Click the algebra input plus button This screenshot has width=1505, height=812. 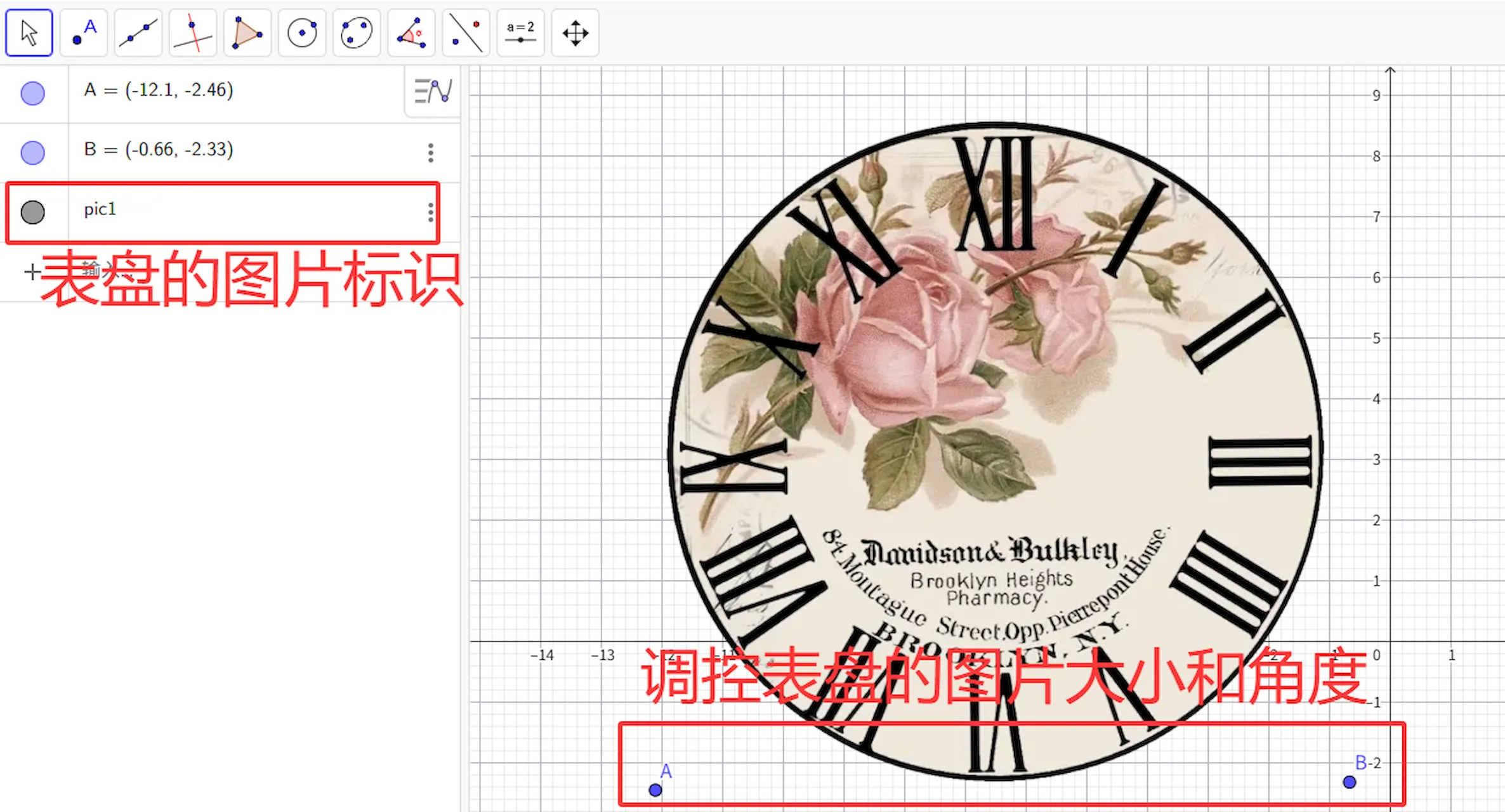click(x=32, y=272)
